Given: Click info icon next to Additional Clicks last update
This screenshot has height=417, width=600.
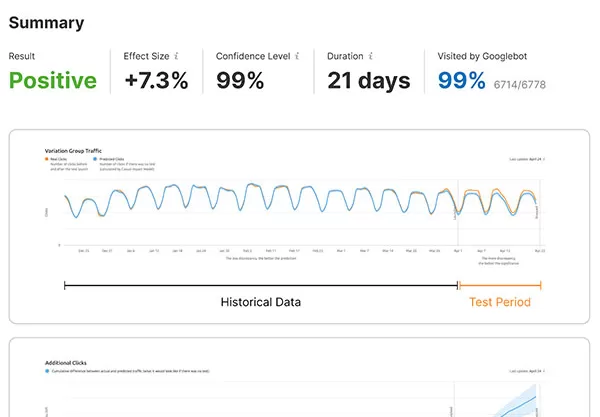Looking at the screenshot, I should click(x=544, y=371).
